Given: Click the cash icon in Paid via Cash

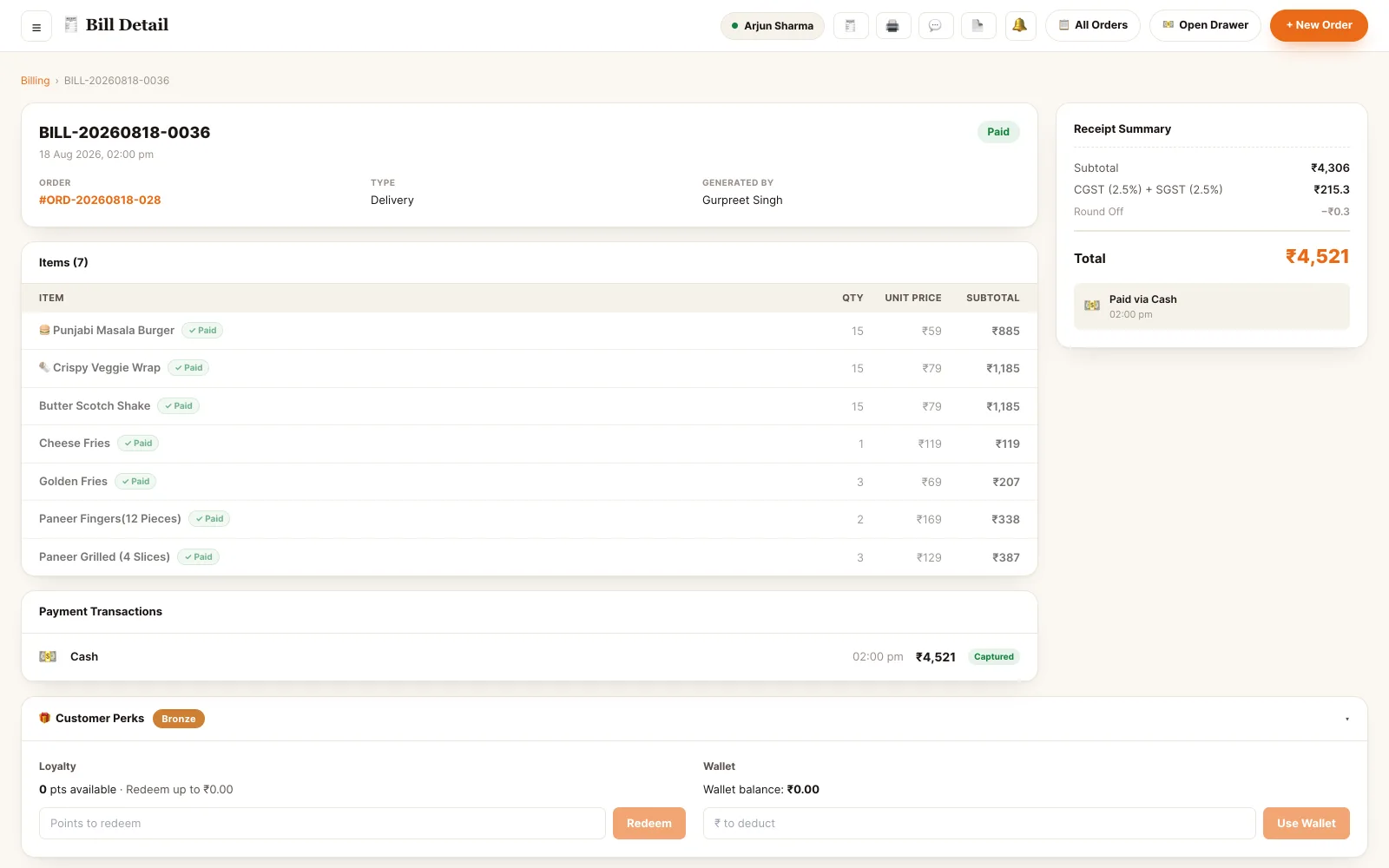Looking at the screenshot, I should 1092,306.
